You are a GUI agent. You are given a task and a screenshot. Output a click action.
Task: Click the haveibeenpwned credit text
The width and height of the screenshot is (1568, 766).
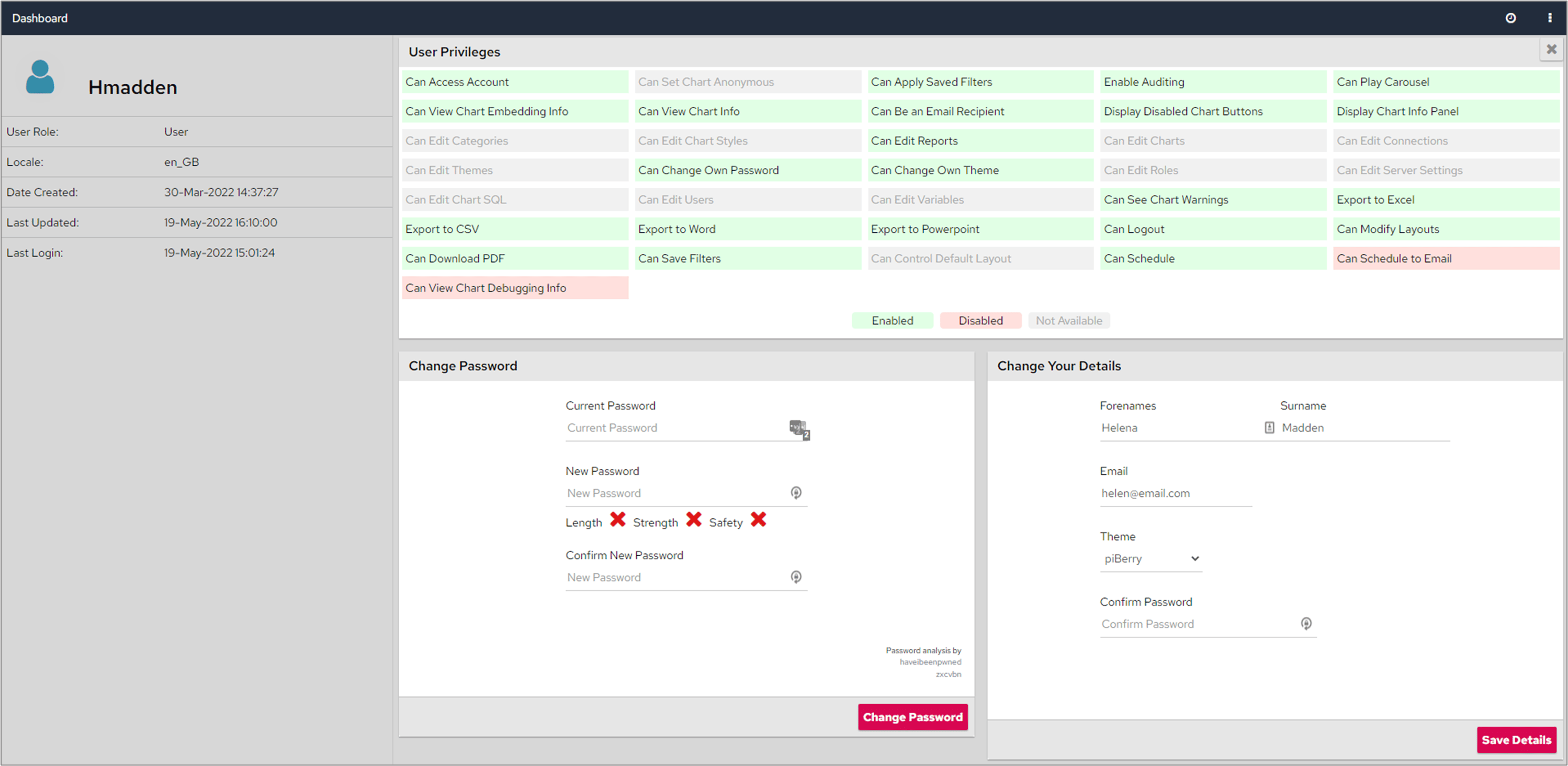pyautogui.click(x=930, y=662)
